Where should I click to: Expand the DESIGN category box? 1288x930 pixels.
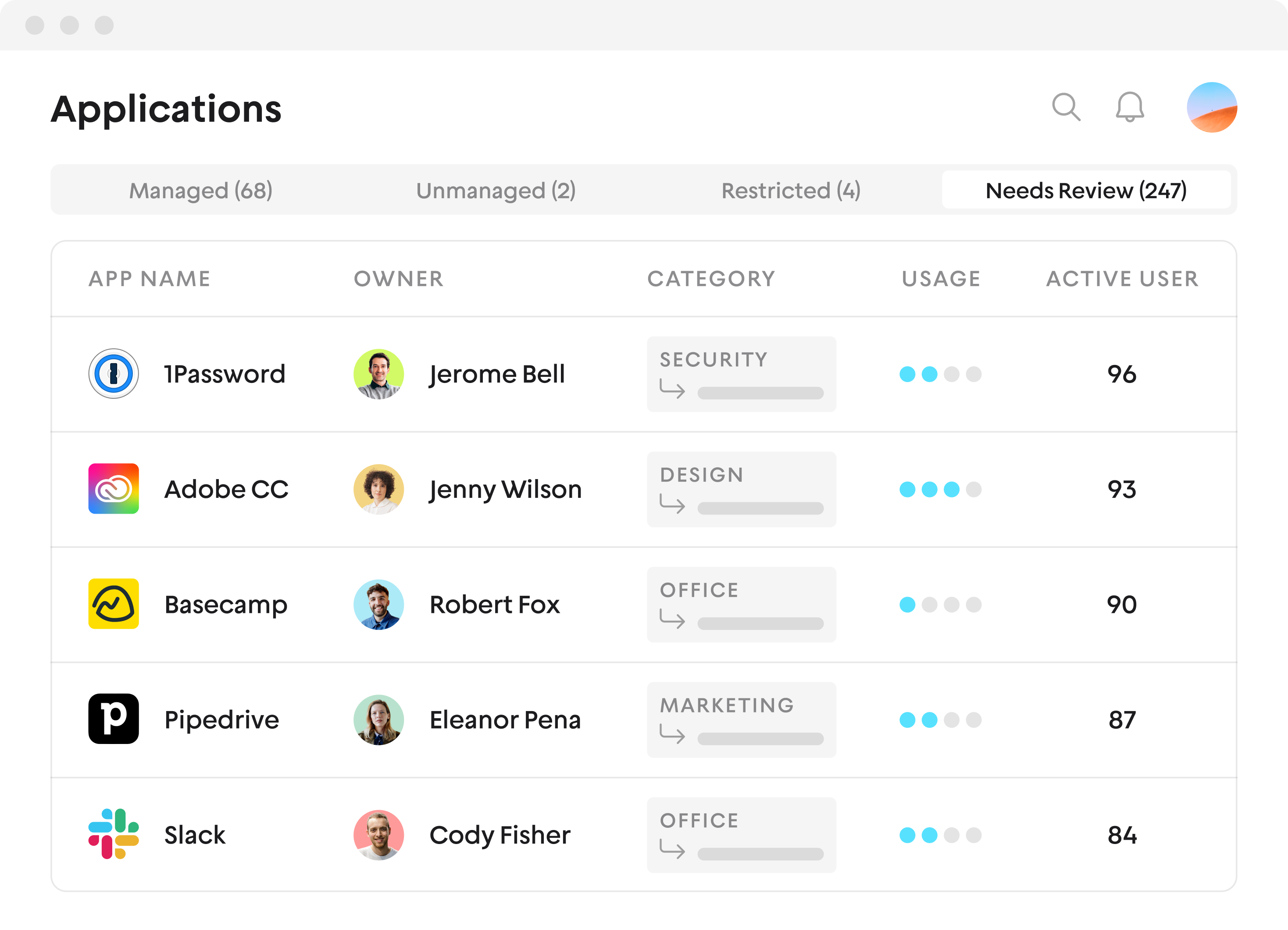[x=741, y=489]
